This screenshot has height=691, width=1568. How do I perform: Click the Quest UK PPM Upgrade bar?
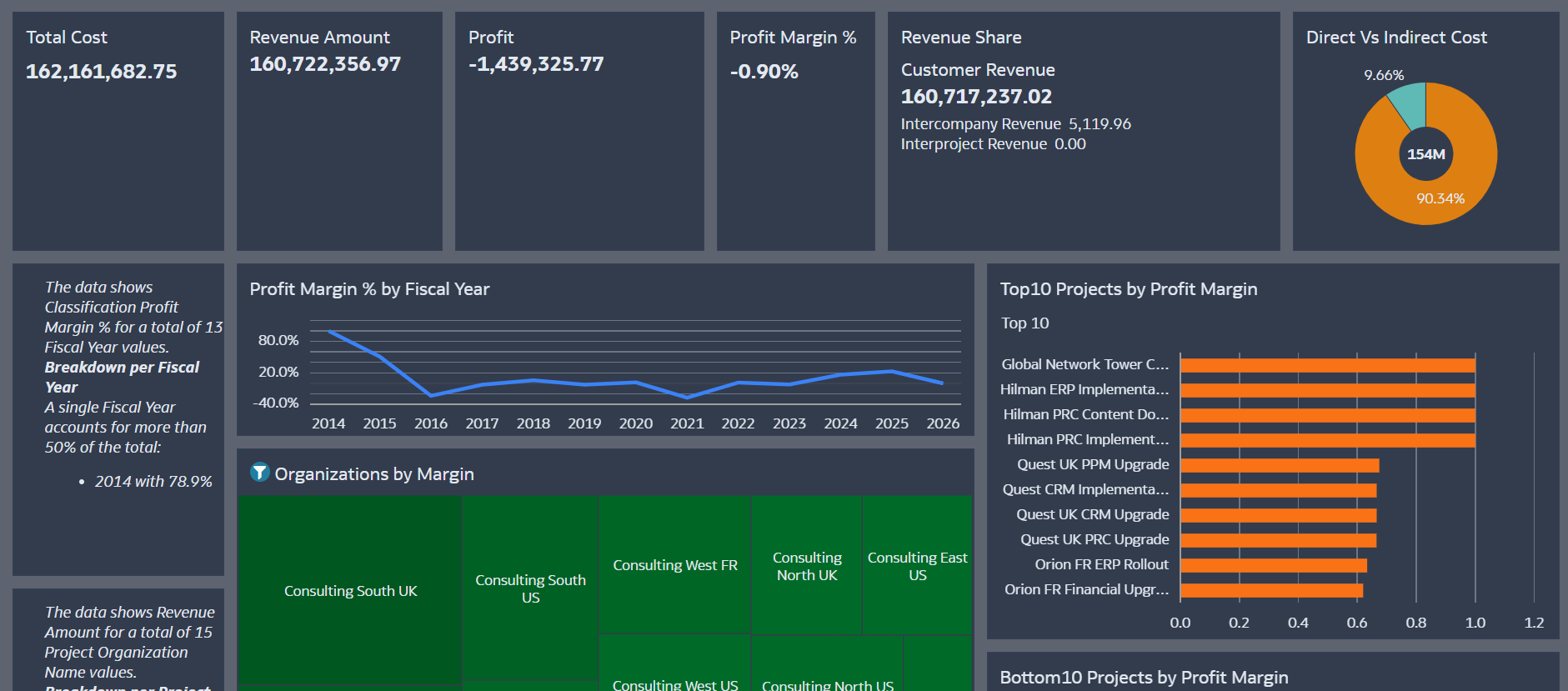click(1280, 465)
